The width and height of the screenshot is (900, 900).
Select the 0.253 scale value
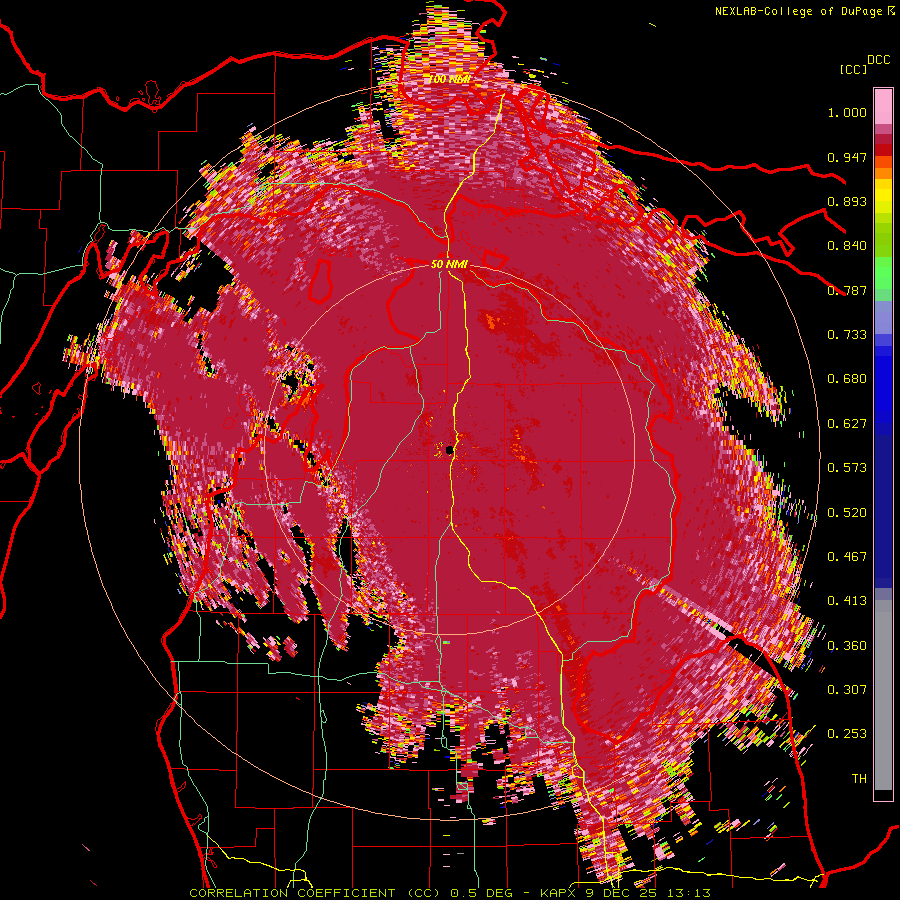(847, 734)
